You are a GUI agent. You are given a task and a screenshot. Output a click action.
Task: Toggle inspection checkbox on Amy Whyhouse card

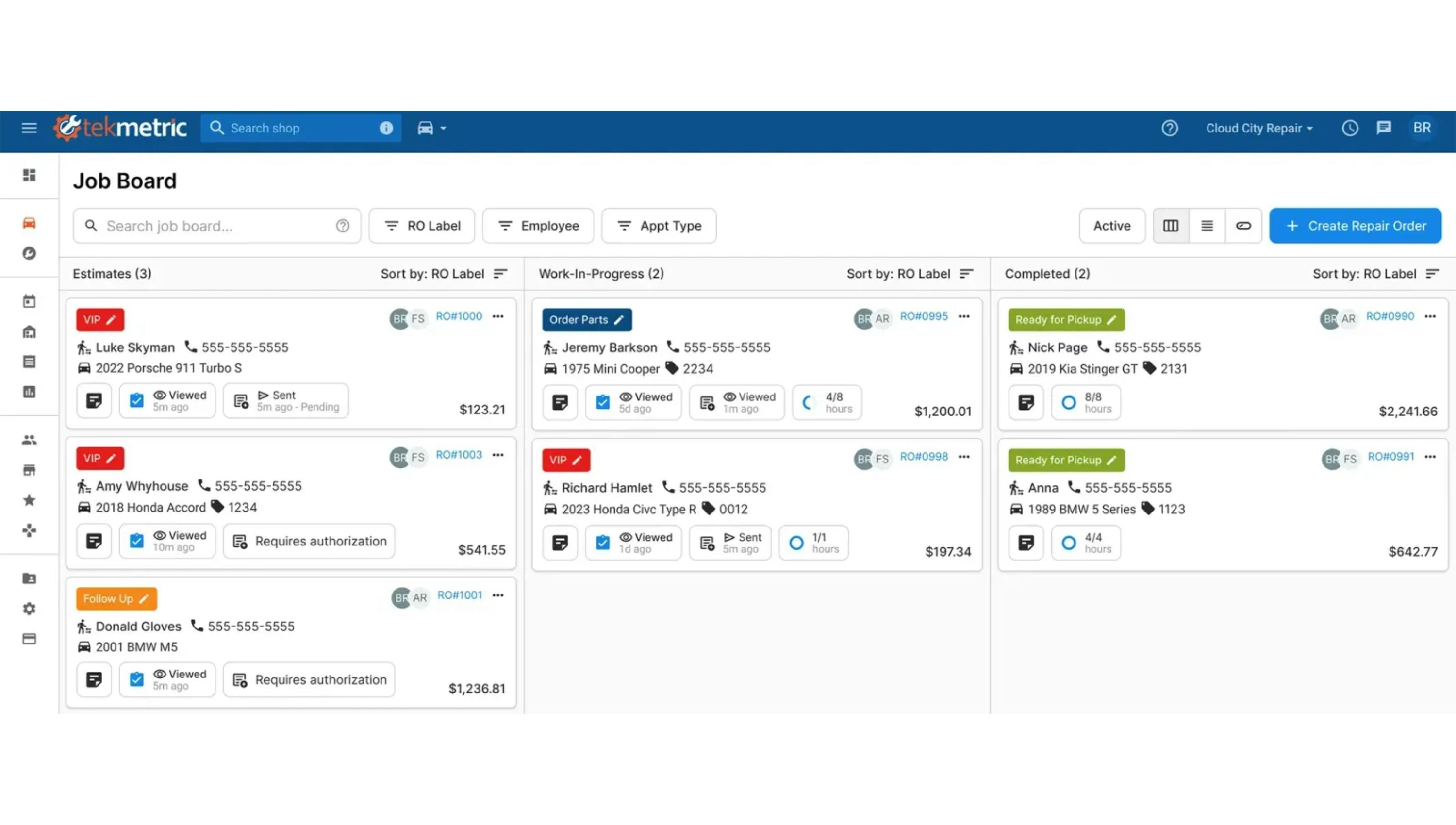tap(136, 541)
